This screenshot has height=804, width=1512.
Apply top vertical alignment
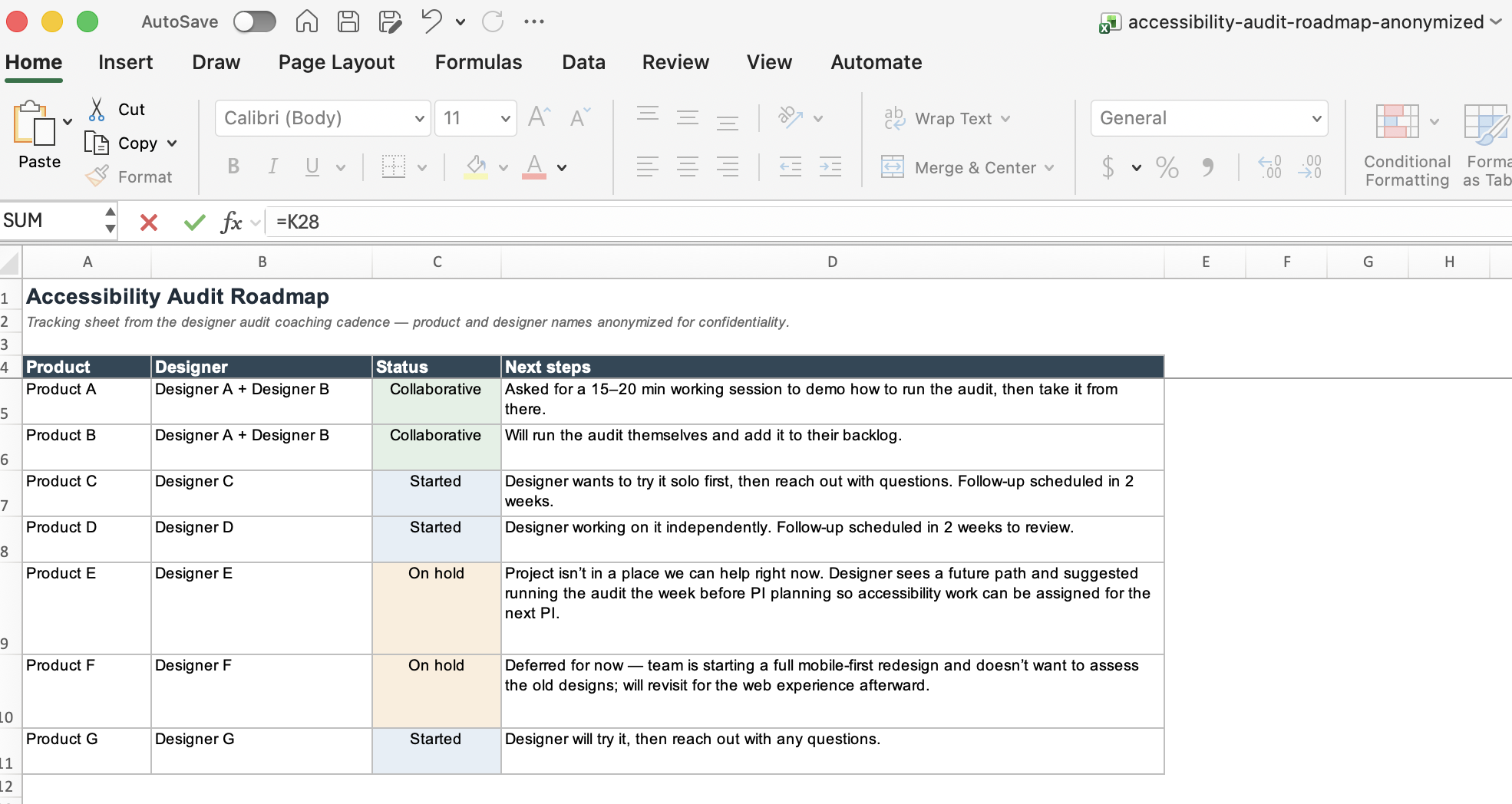[x=648, y=115]
